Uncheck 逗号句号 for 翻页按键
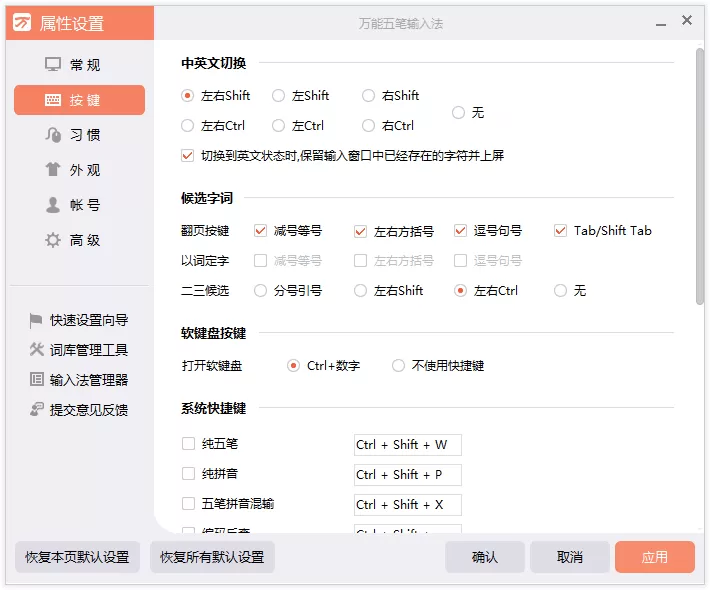This screenshot has height=590, width=710. (x=461, y=230)
